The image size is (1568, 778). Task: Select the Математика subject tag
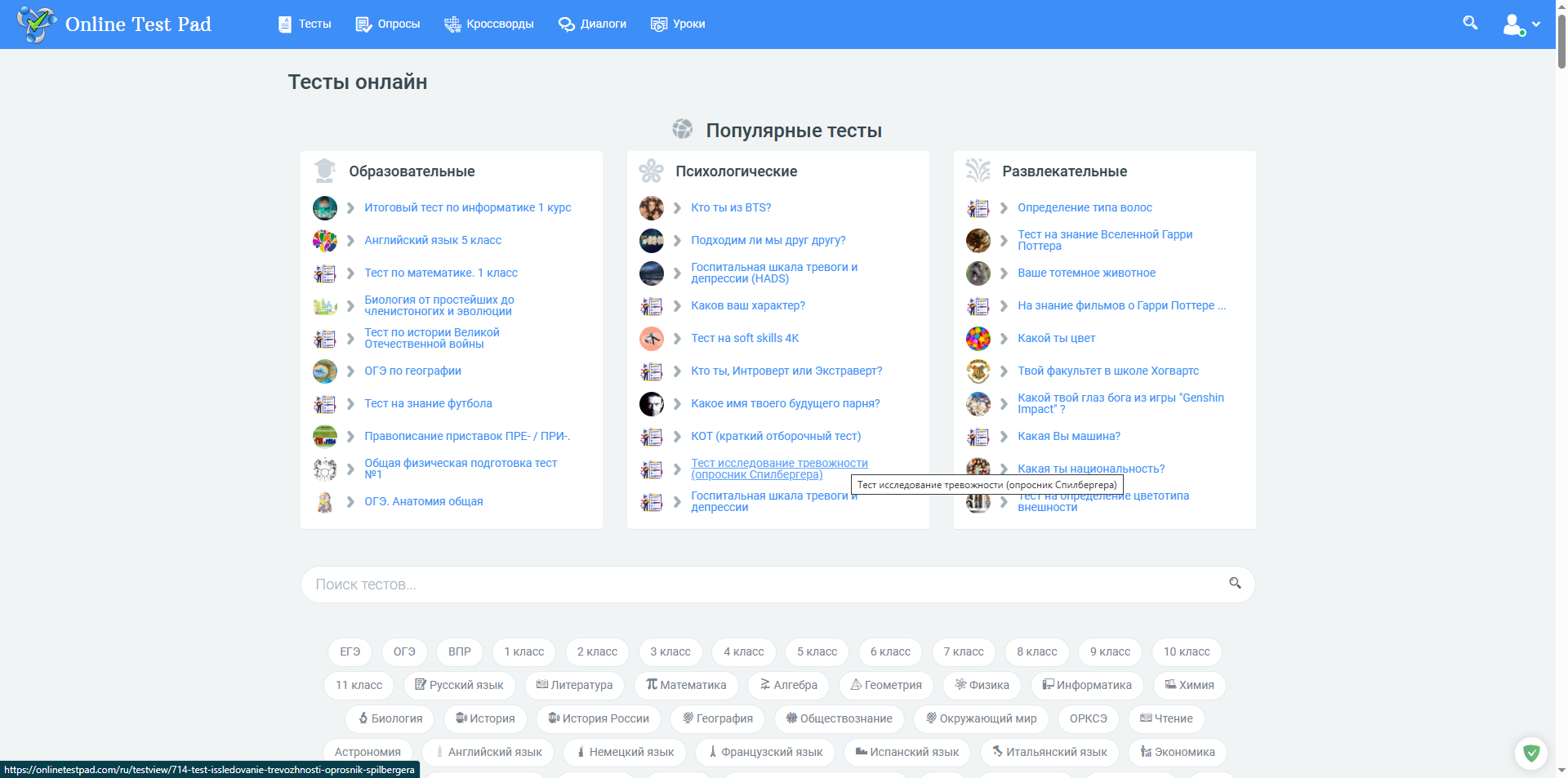click(x=686, y=685)
